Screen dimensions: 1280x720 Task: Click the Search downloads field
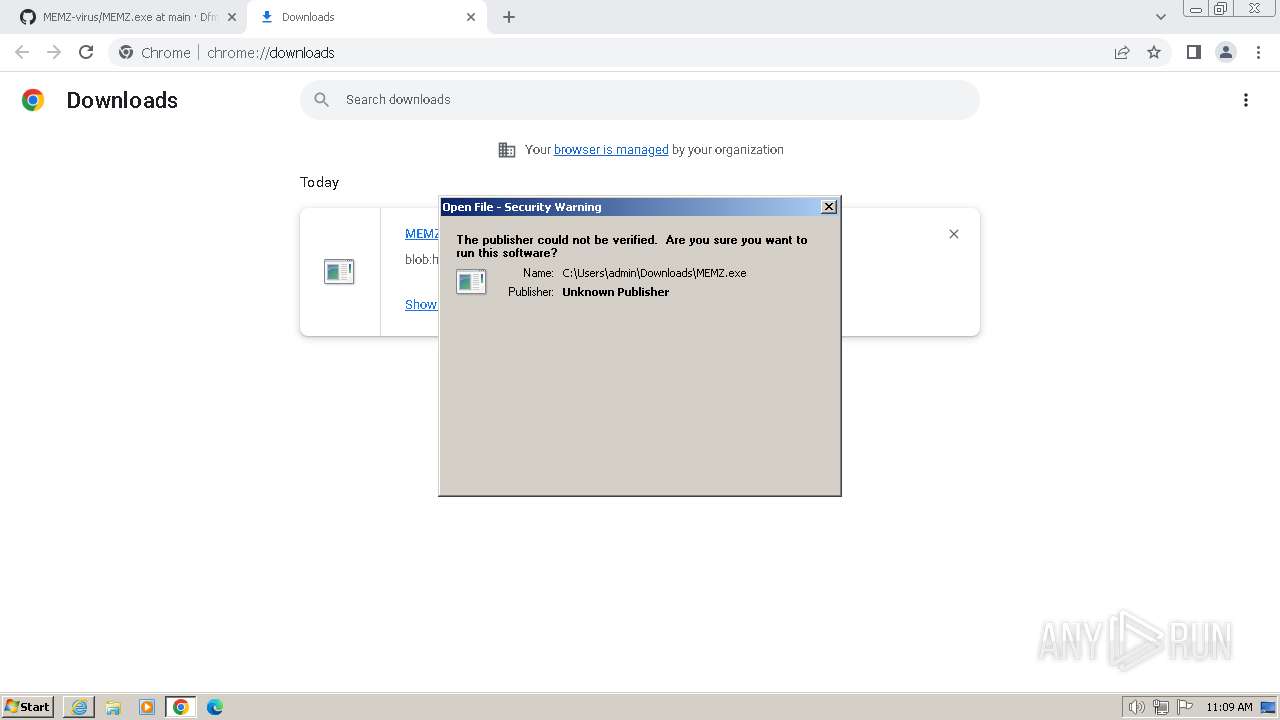click(640, 99)
